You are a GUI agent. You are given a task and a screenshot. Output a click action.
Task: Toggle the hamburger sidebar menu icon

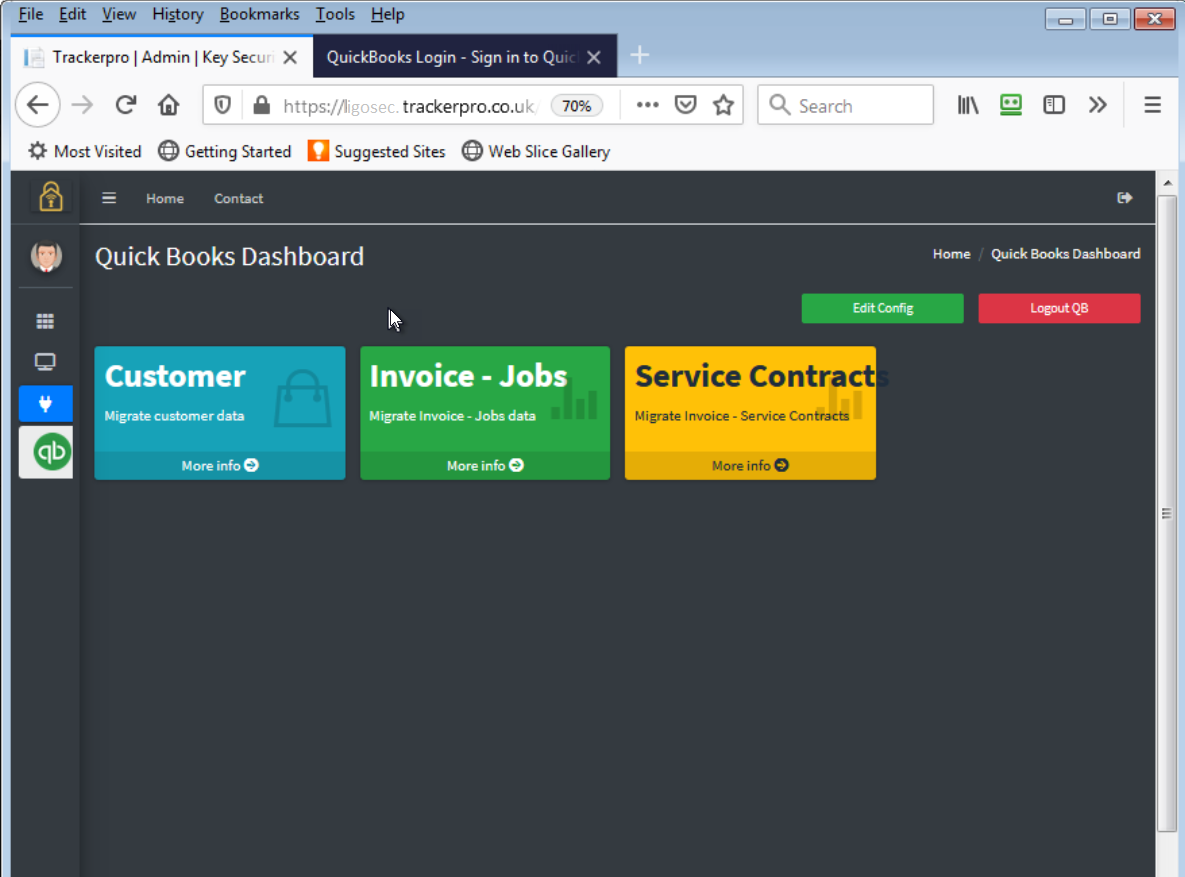[x=109, y=198]
